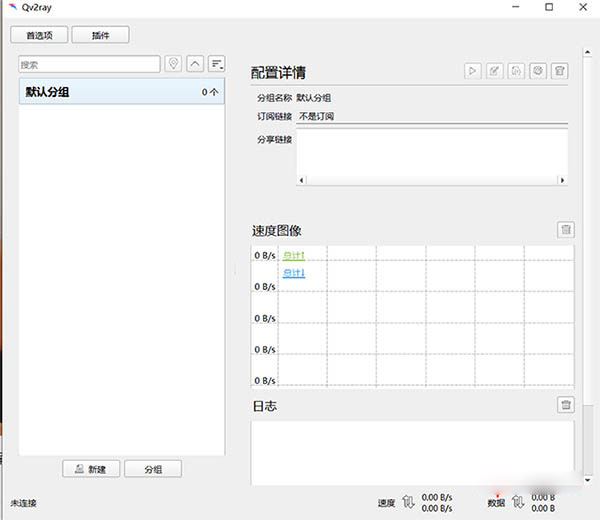Select the 默认分组 group row
This screenshot has width=600, height=520.
point(122,92)
